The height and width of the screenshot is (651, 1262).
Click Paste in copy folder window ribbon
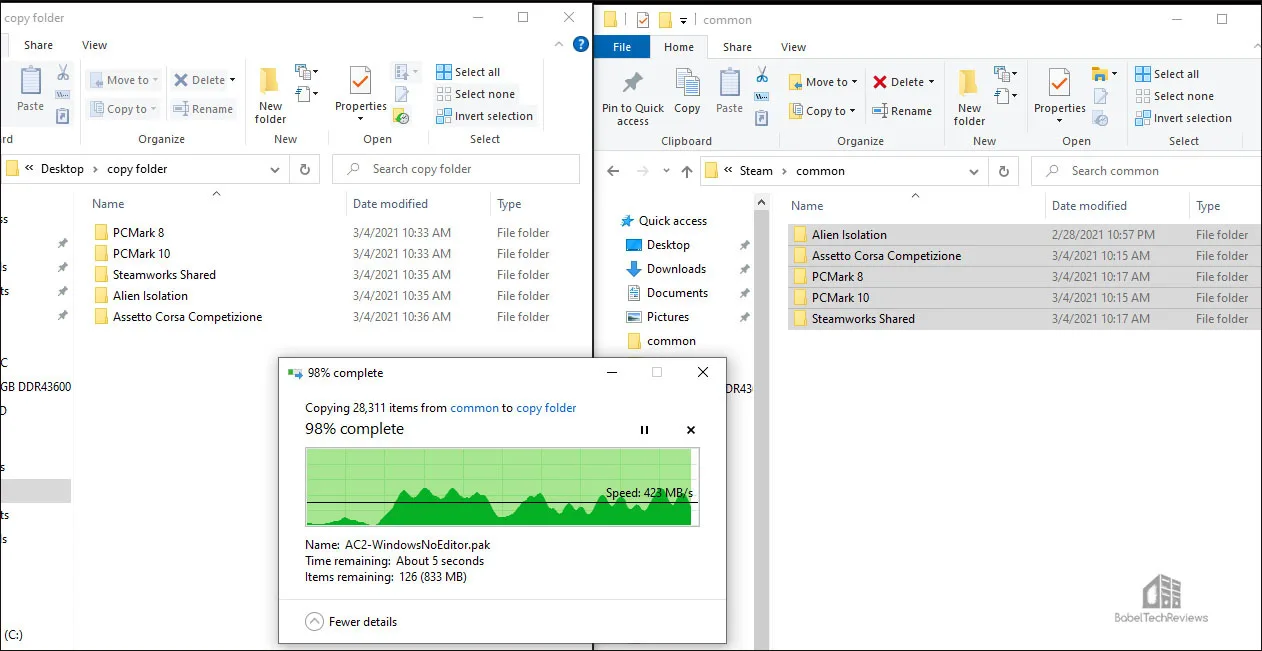pyautogui.click(x=30, y=90)
